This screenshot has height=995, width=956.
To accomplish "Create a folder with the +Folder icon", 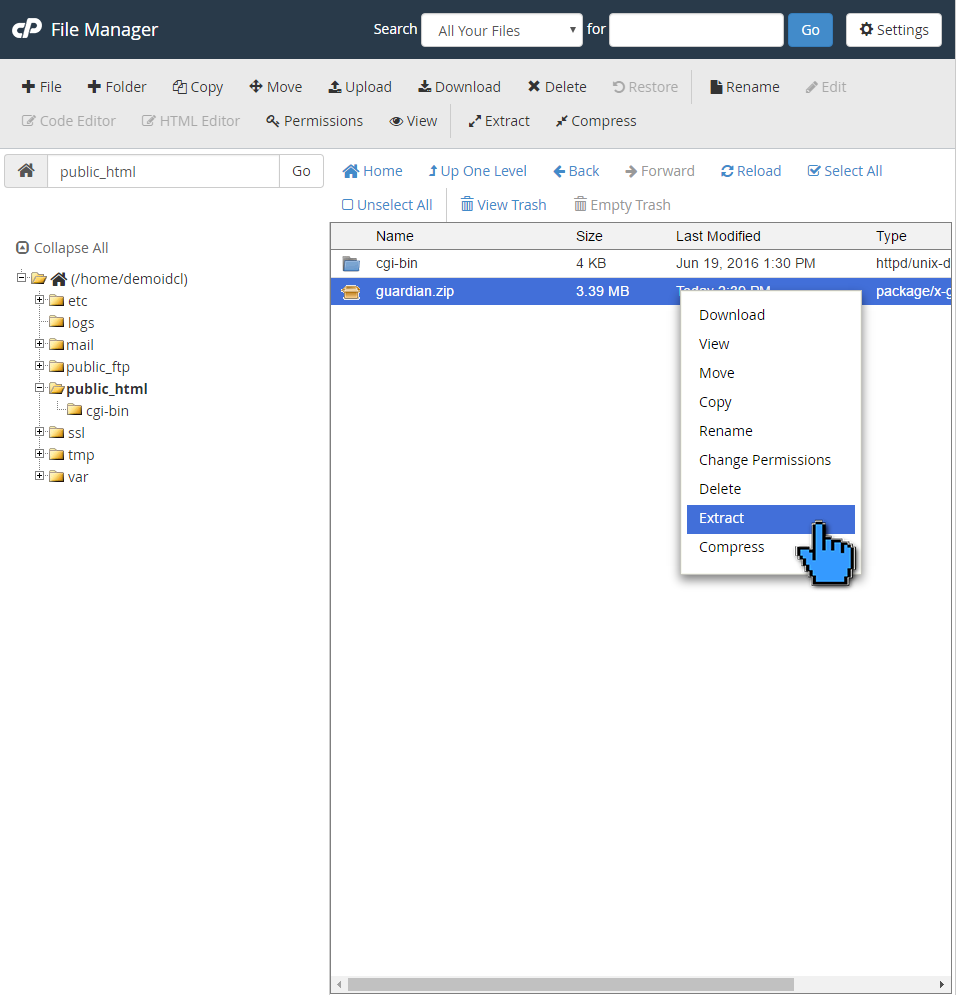I will click(116, 86).
